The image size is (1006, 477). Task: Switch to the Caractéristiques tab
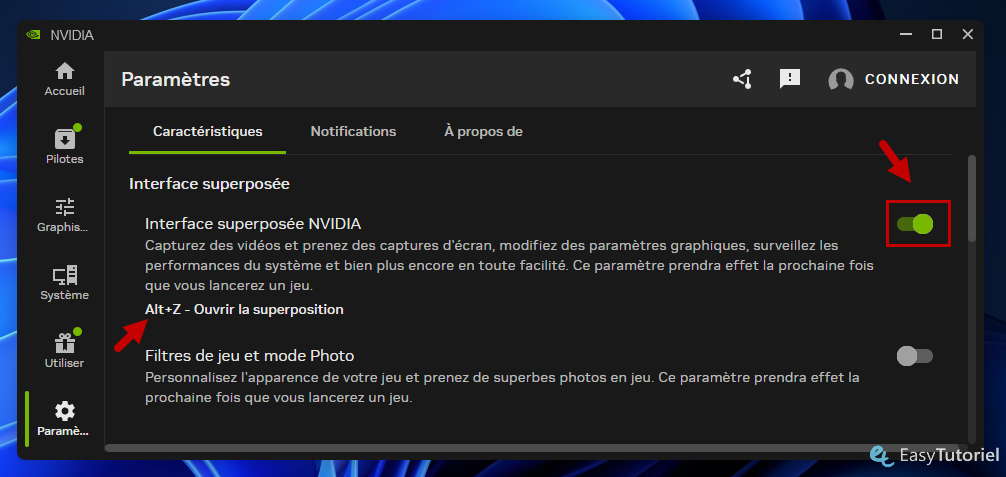click(207, 132)
